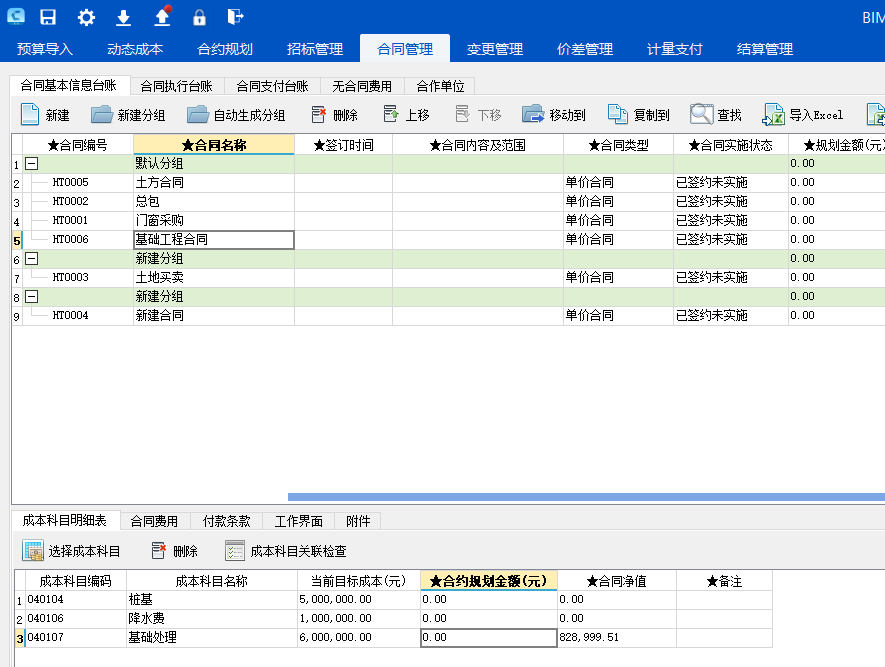Switch to 合作单位 tab
Image resolution: width=885 pixels, height=667 pixels.
440,86
